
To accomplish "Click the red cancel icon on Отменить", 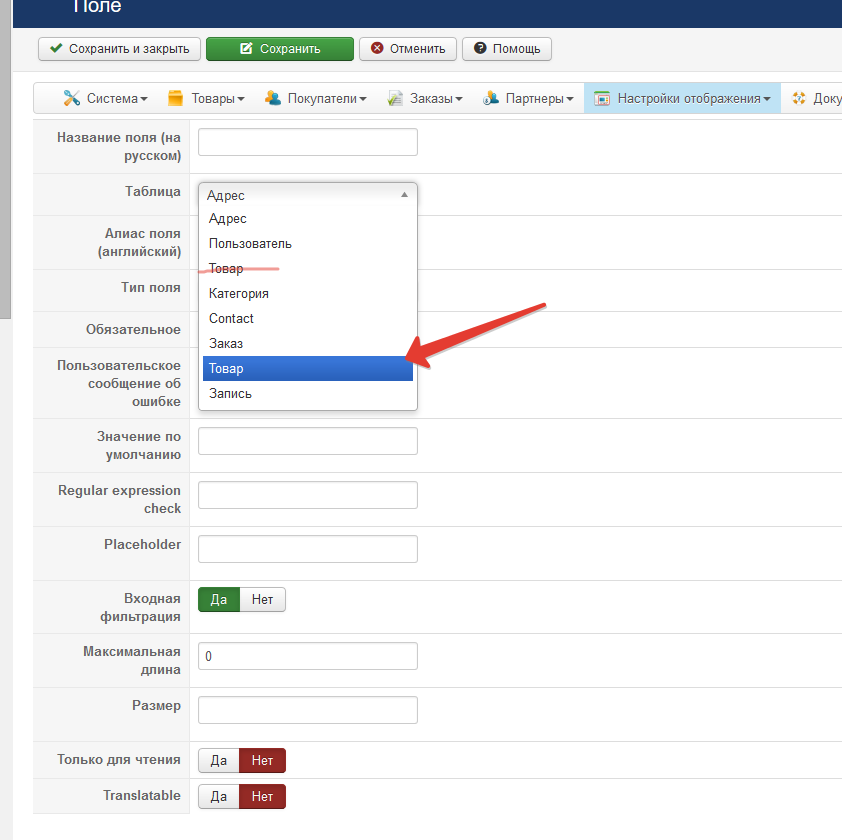I will click(378, 48).
